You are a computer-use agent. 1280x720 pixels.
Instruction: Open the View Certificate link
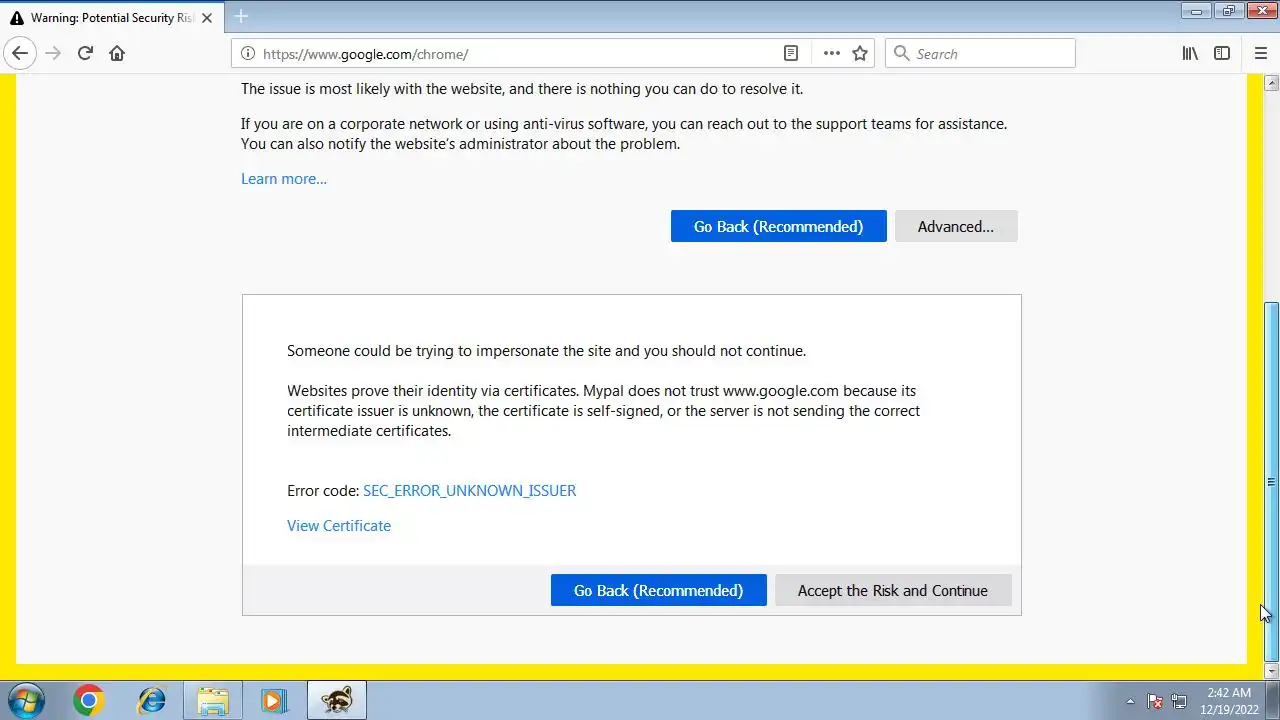pos(339,526)
